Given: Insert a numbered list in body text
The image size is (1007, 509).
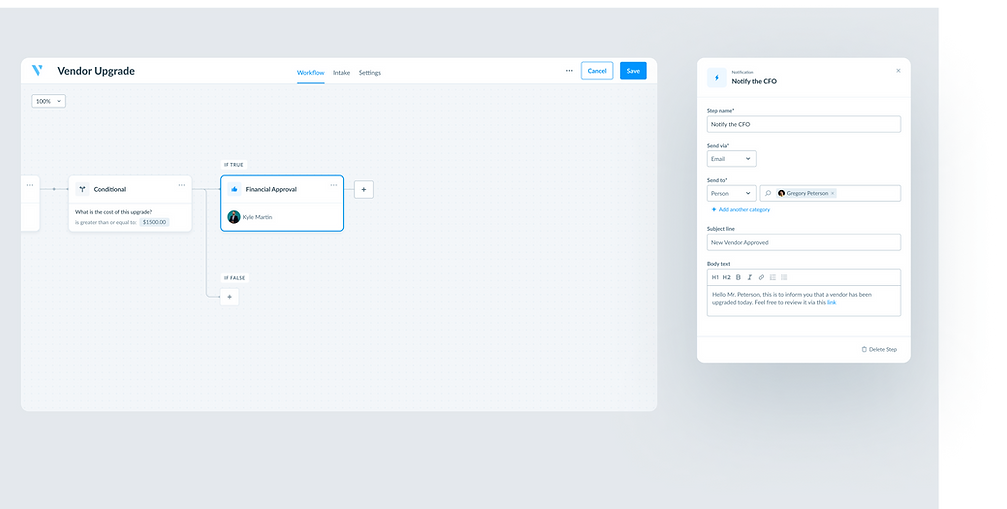Looking at the screenshot, I should click(x=773, y=277).
